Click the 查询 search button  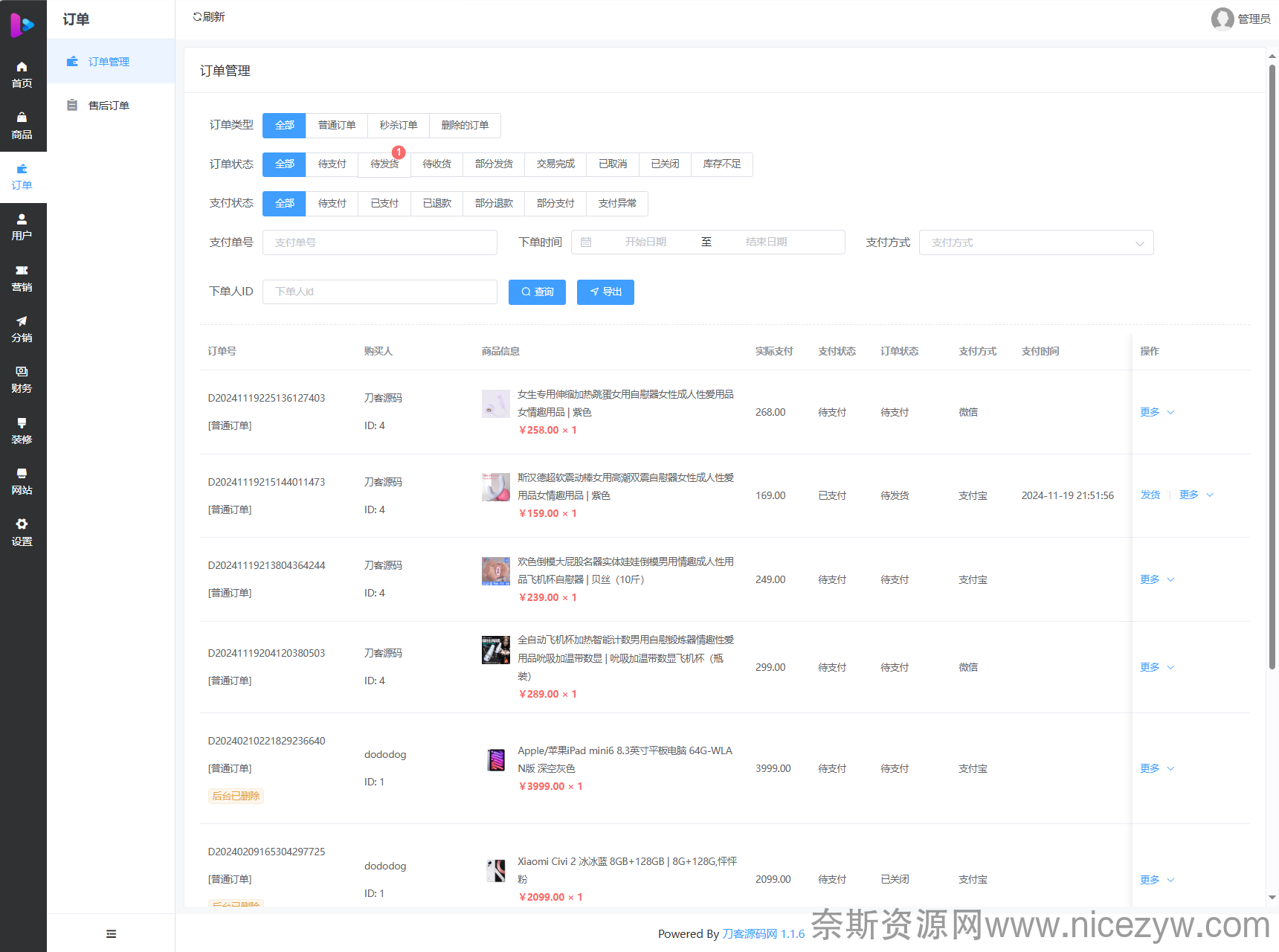[x=537, y=292]
